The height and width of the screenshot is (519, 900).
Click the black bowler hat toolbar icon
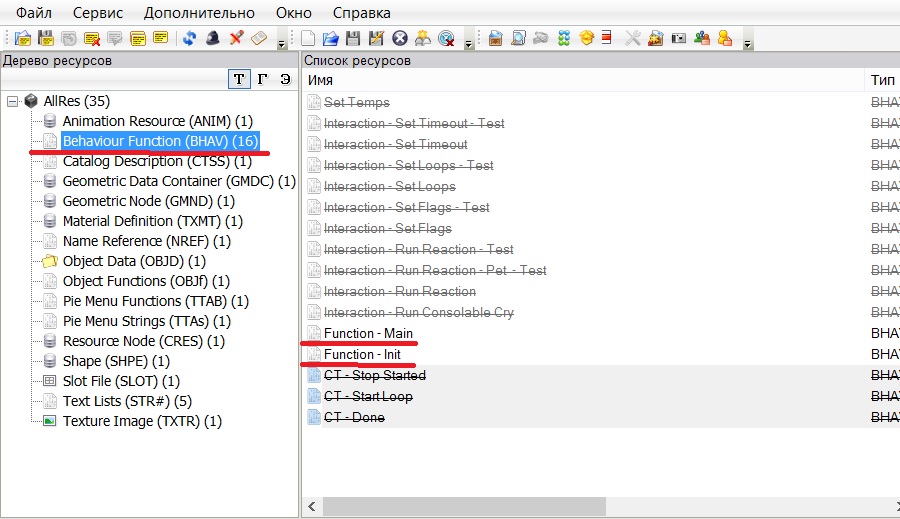tap(212, 38)
